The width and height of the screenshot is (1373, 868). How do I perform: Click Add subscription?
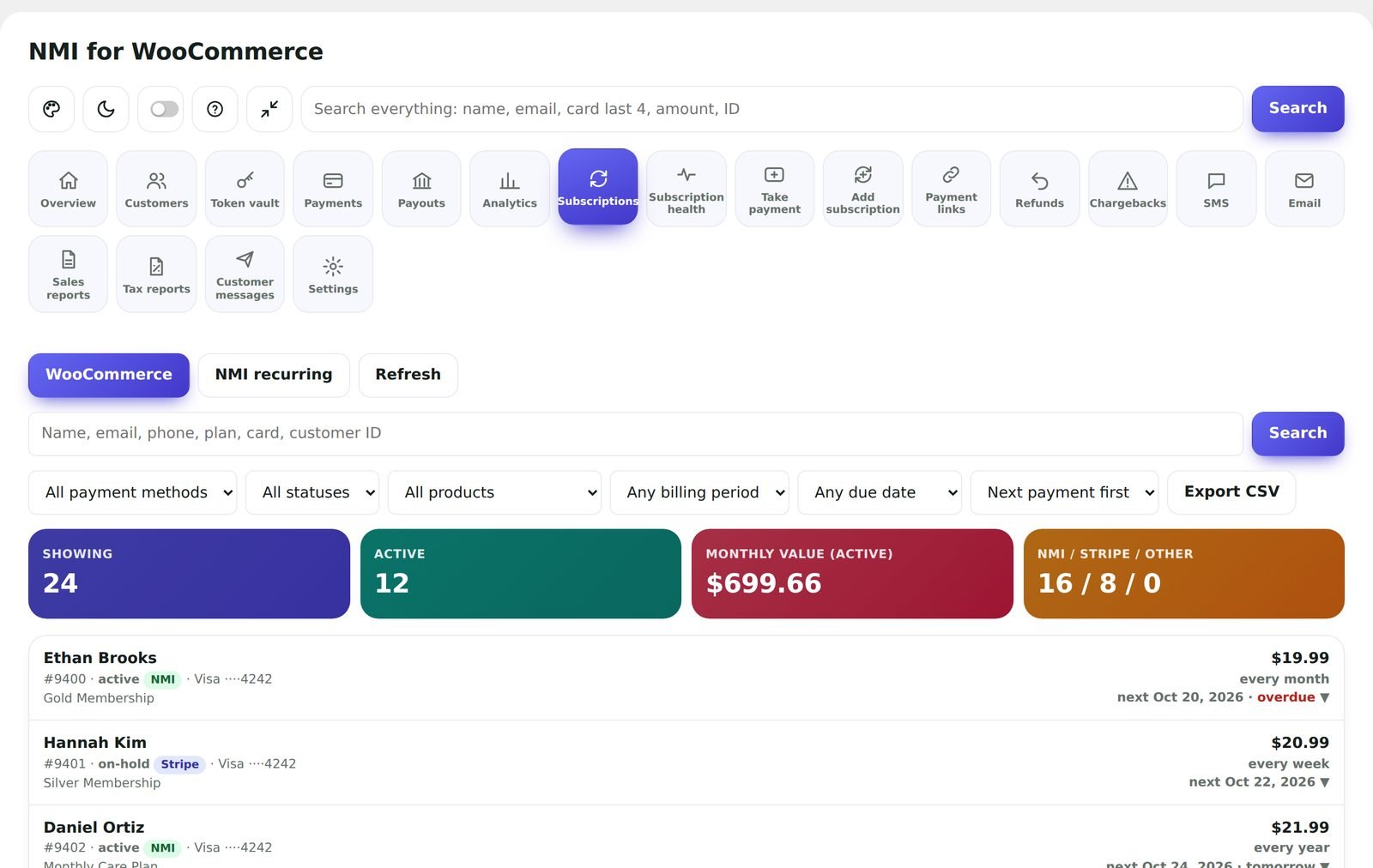click(x=863, y=189)
